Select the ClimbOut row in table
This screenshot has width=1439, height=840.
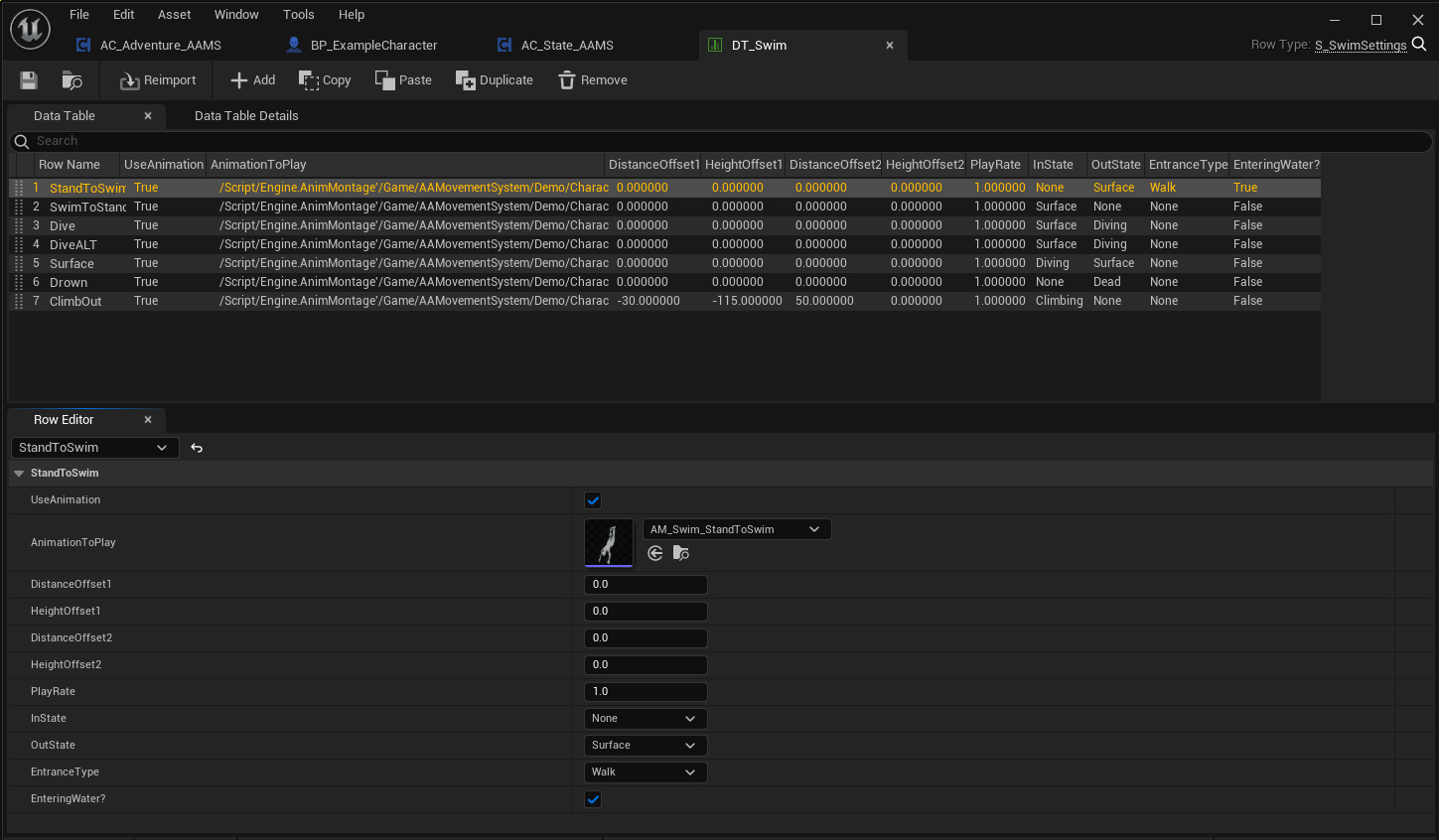tap(75, 301)
